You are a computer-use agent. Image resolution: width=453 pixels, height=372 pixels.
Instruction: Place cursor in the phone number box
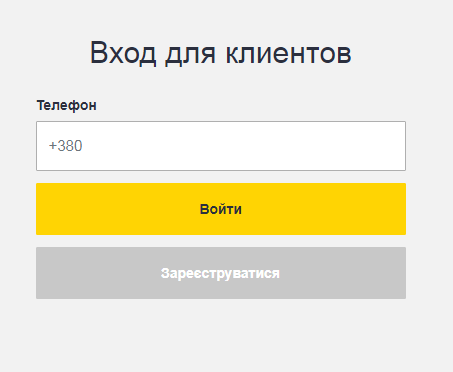[x=221, y=146]
